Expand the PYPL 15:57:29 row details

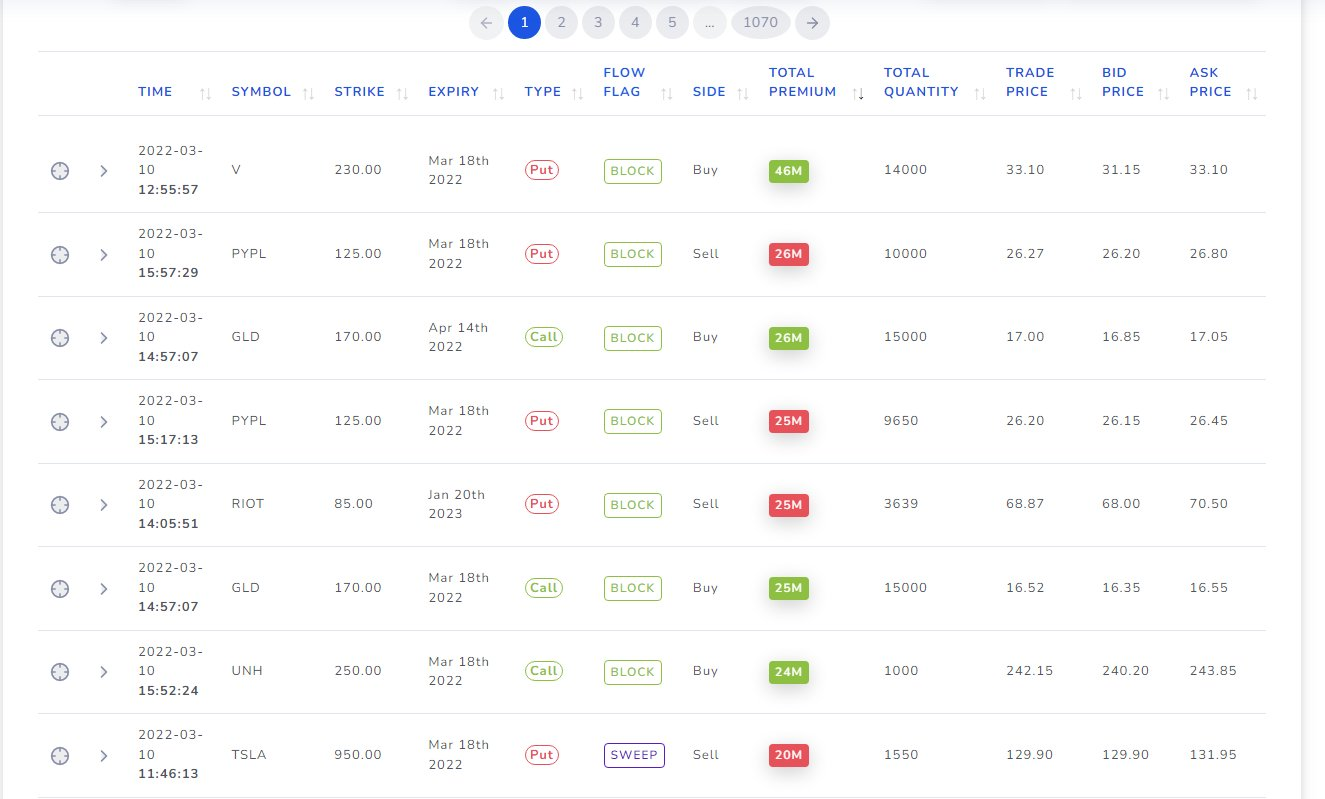click(x=103, y=255)
